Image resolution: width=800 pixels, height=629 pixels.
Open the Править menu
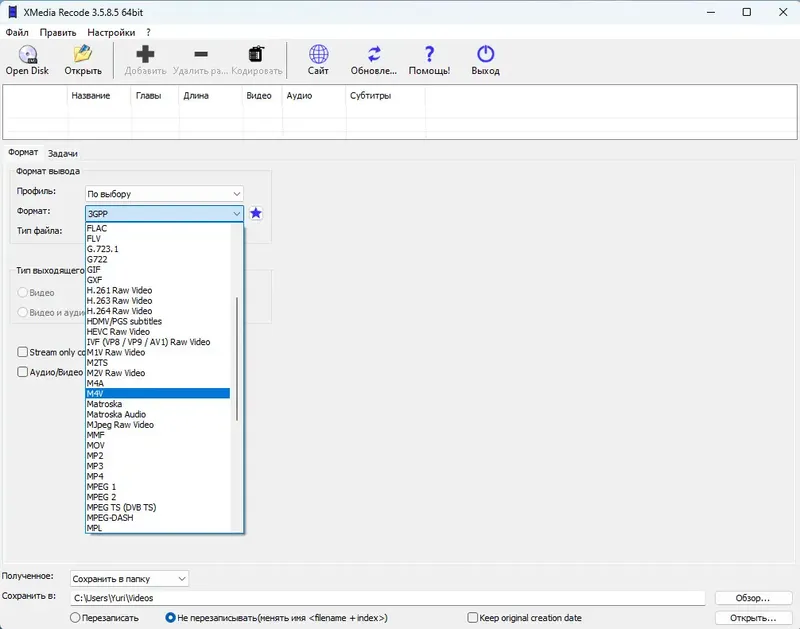coord(58,32)
